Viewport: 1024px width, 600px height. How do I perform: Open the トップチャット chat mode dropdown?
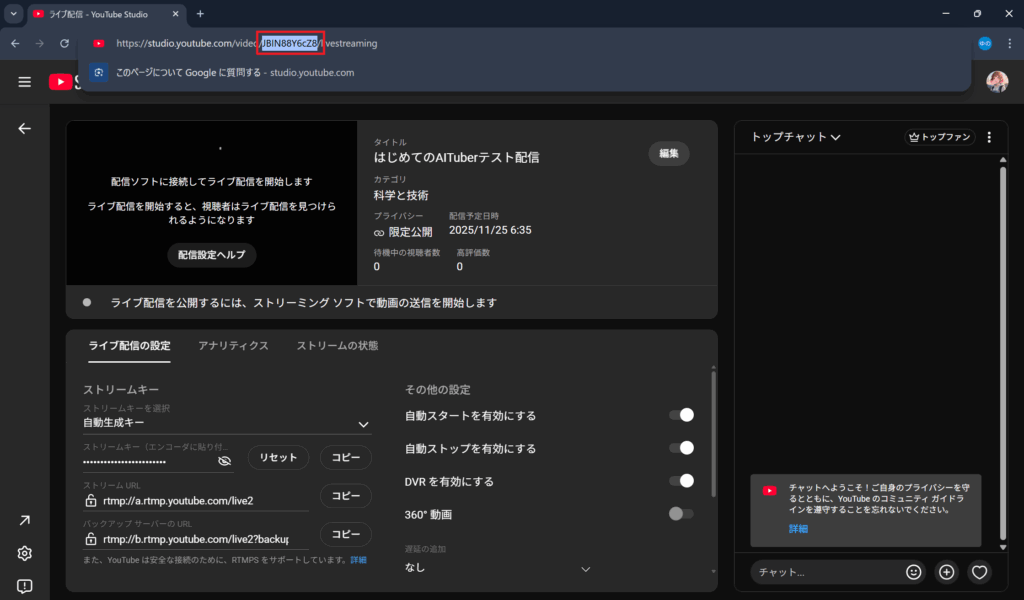796,137
